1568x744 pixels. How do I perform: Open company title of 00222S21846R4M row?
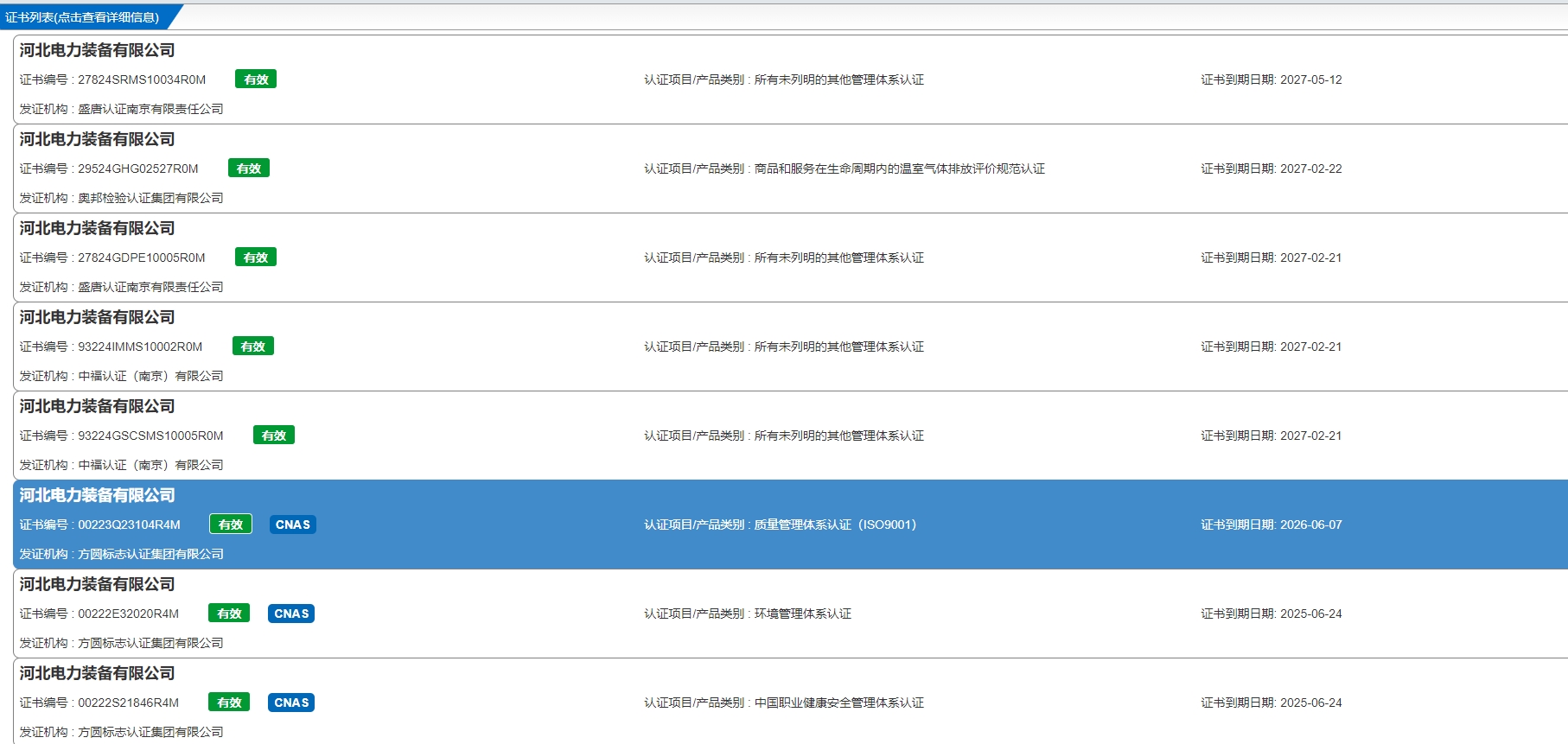click(x=98, y=674)
